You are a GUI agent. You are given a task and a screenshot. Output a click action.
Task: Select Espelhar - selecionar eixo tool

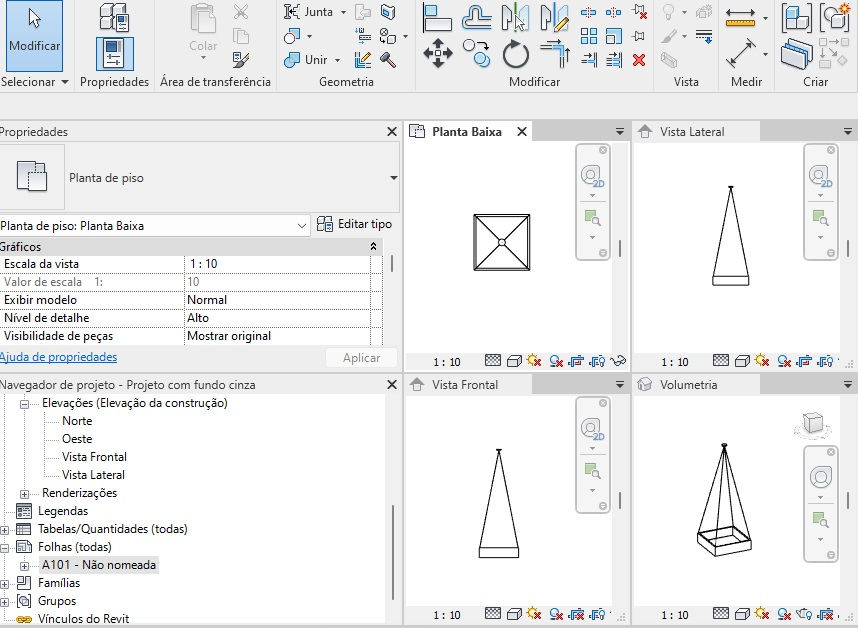(515, 17)
